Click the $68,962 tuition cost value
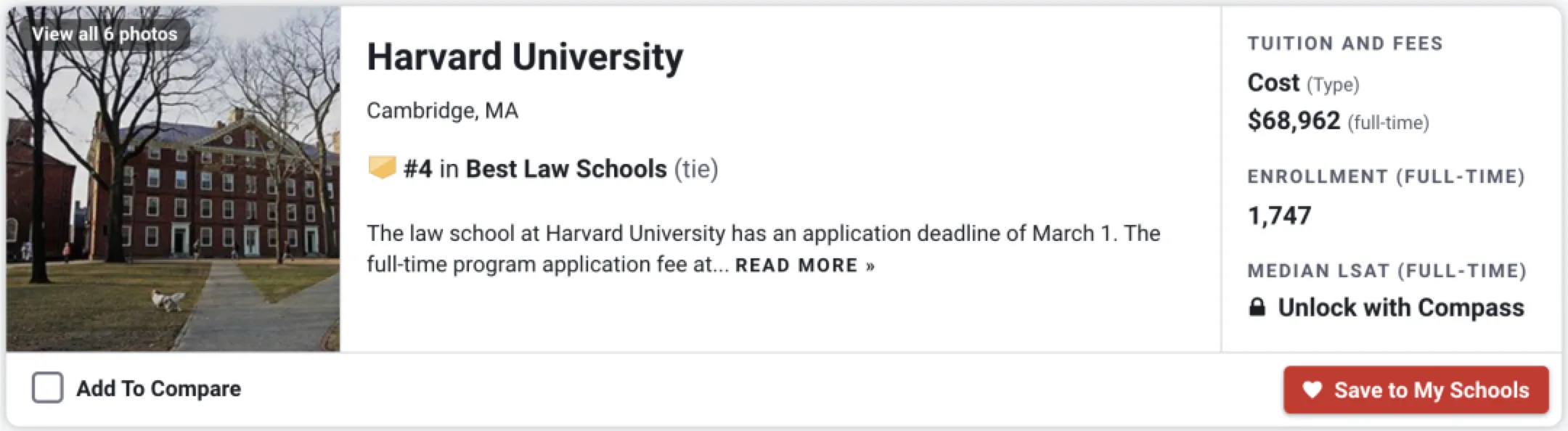Screen dimensions: 1568x431 [1294, 120]
